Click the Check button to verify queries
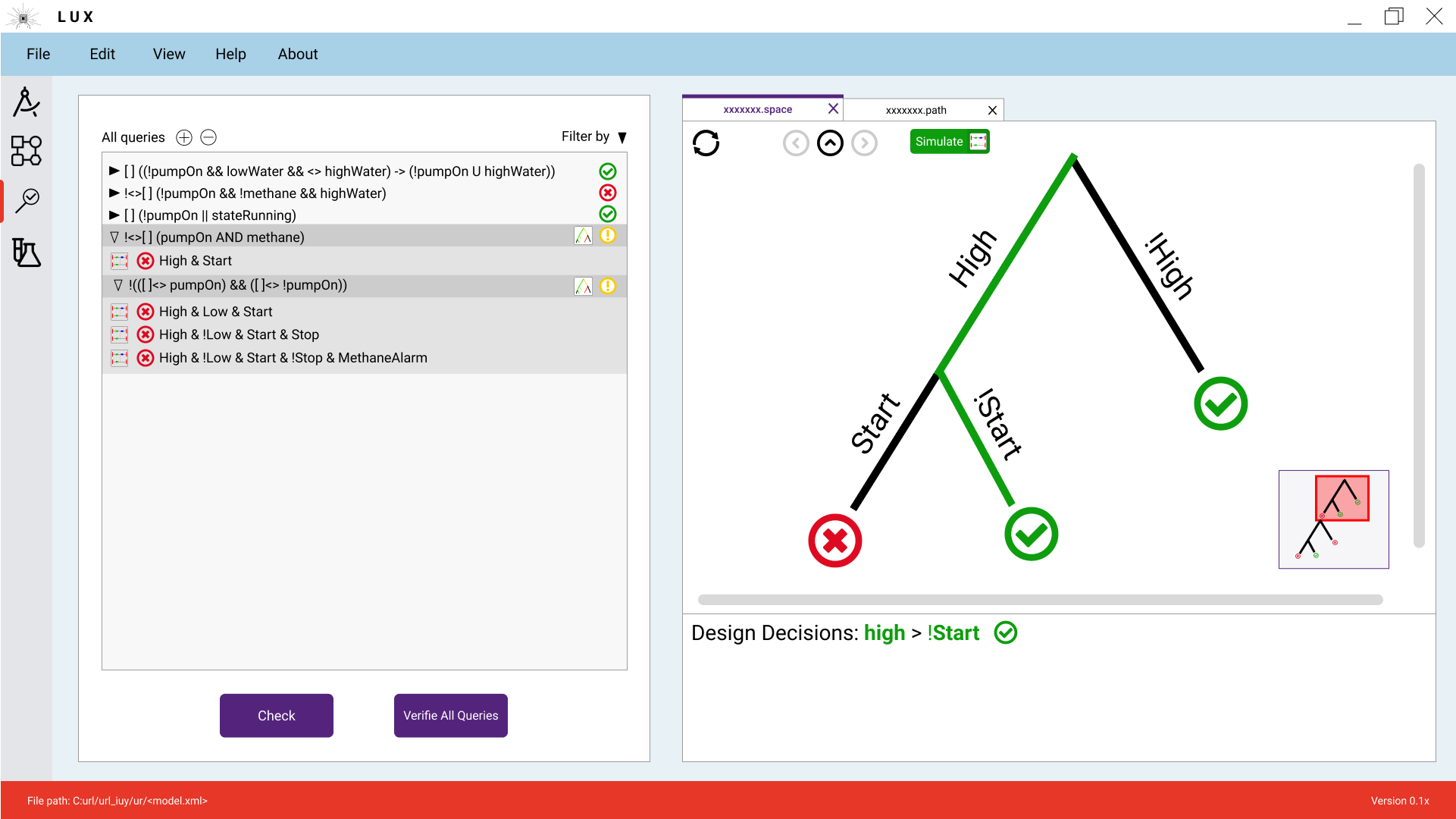 [277, 715]
